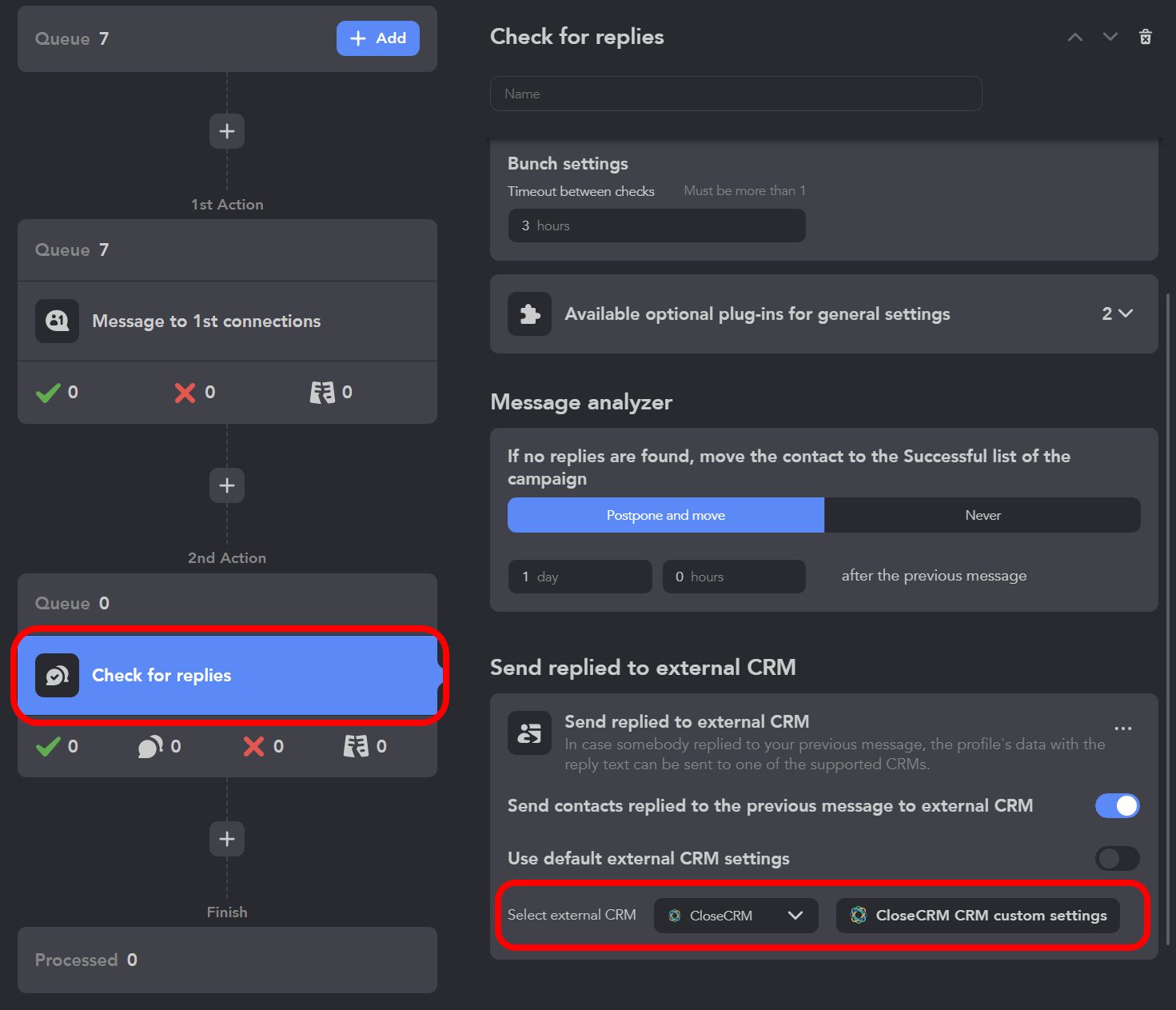Select the Never option for moving contacts

[x=982, y=516]
